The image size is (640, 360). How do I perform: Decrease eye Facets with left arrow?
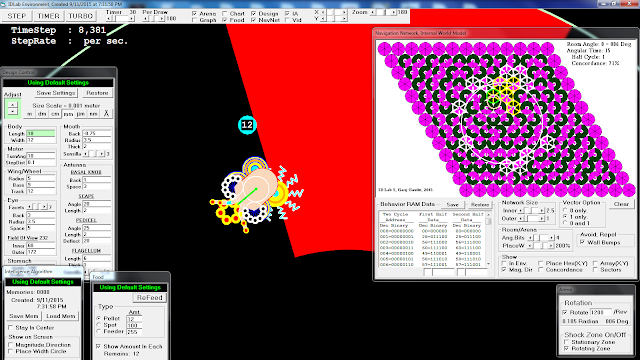(30, 207)
